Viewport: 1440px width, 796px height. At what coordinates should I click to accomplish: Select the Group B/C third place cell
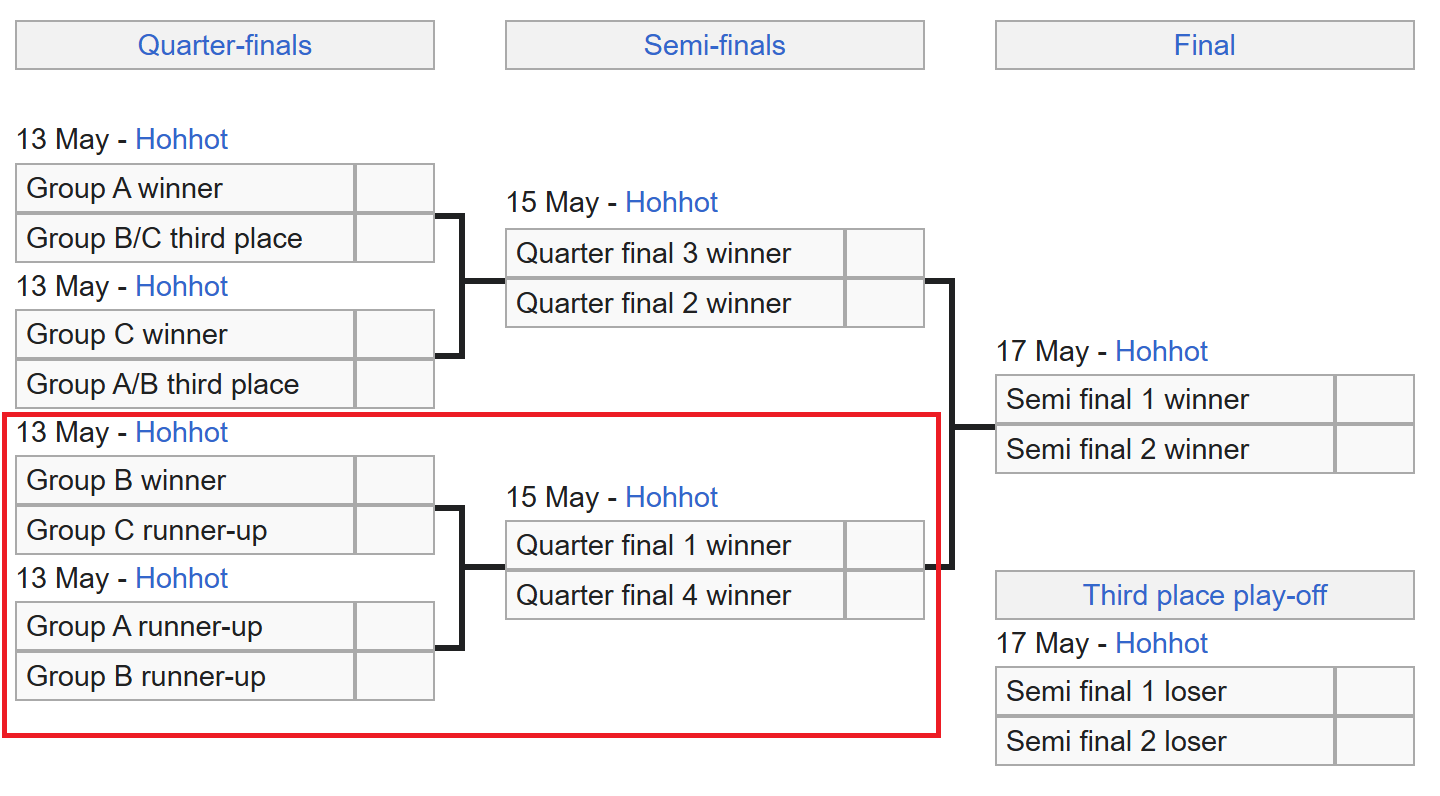(x=185, y=238)
